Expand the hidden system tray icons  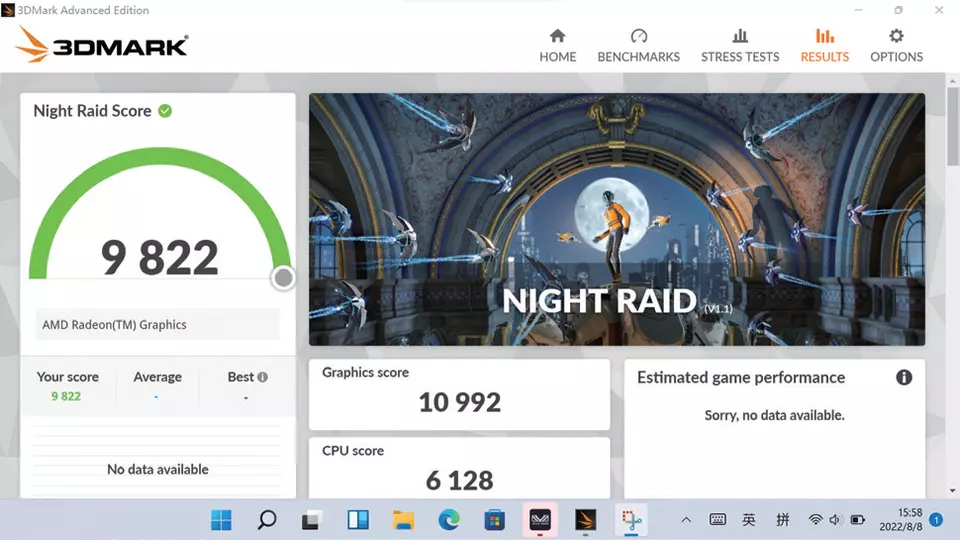pyautogui.click(x=686, y=520)
